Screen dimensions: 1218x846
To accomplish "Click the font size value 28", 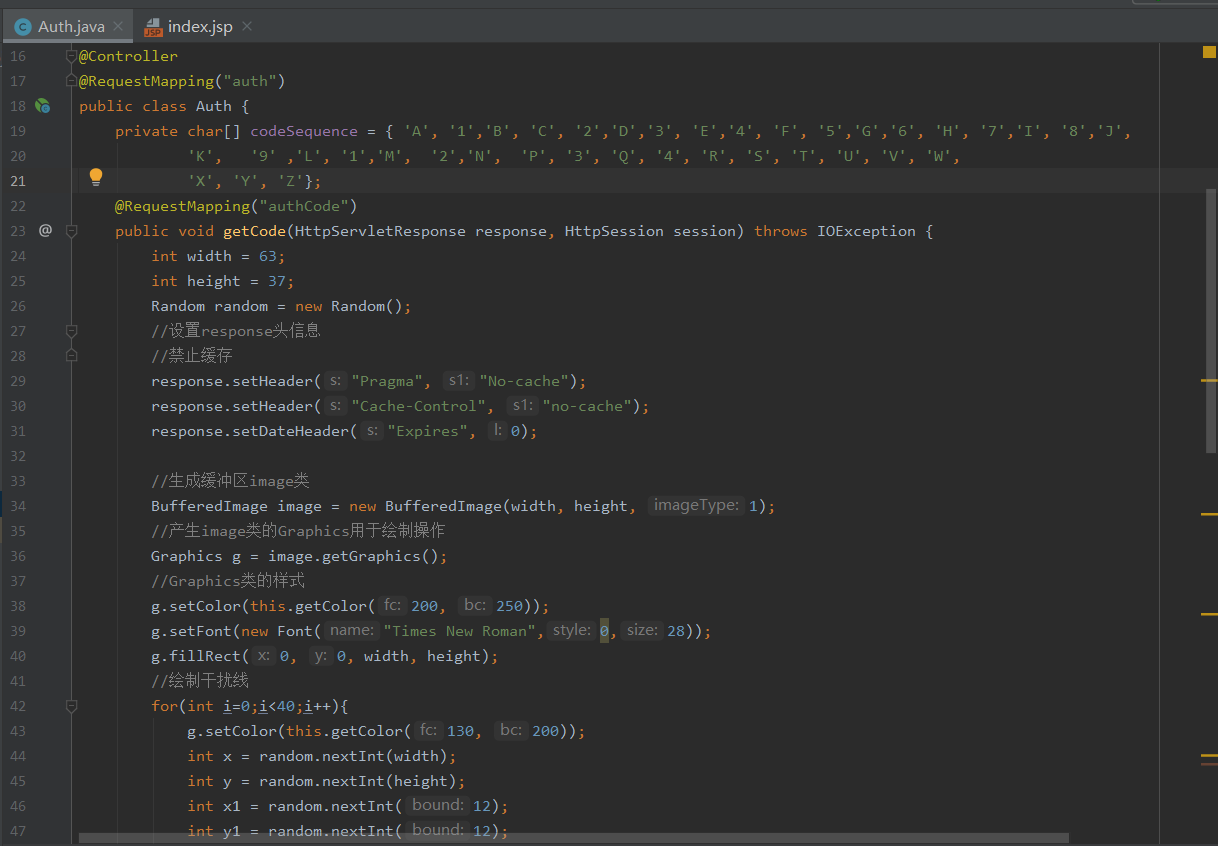I will pyautogui.click(x=676, y=631).
